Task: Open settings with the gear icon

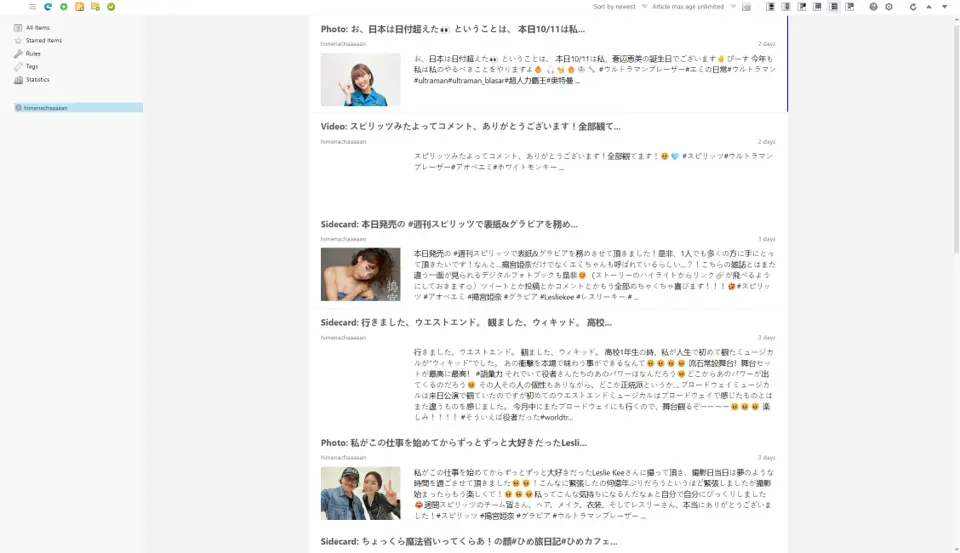Action: pos(889,7)
